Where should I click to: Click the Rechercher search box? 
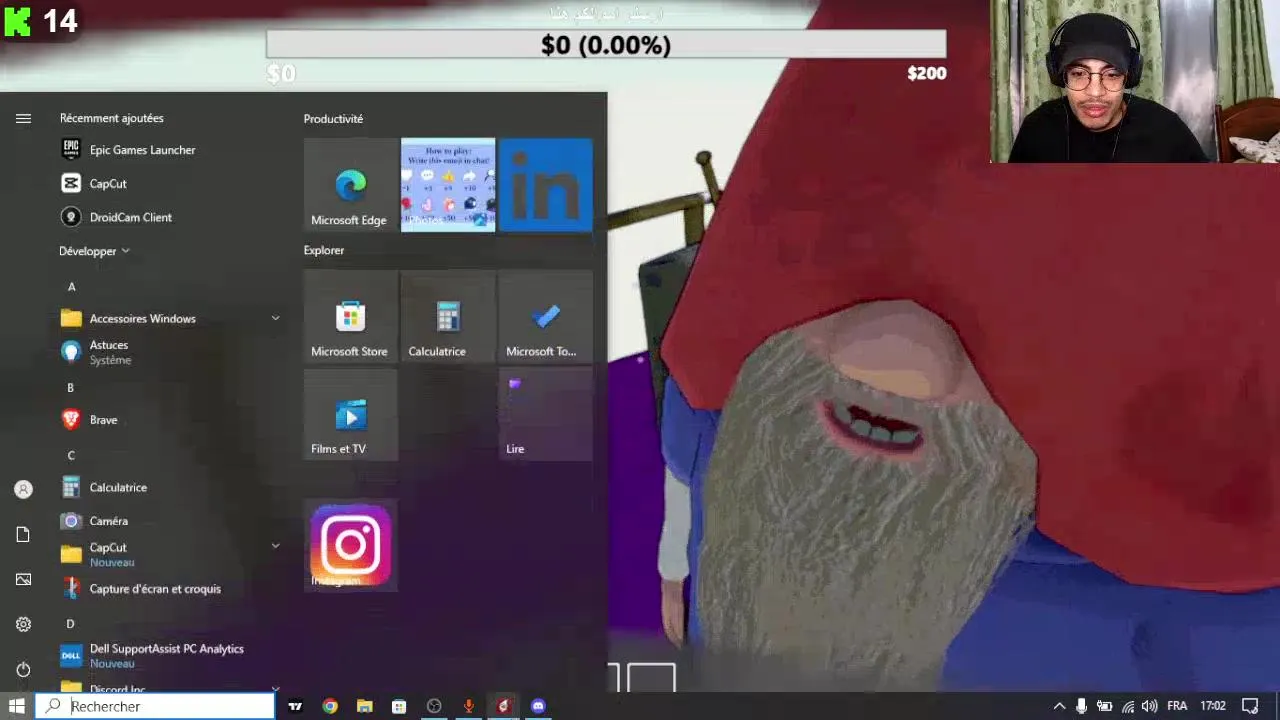[155, 706]
